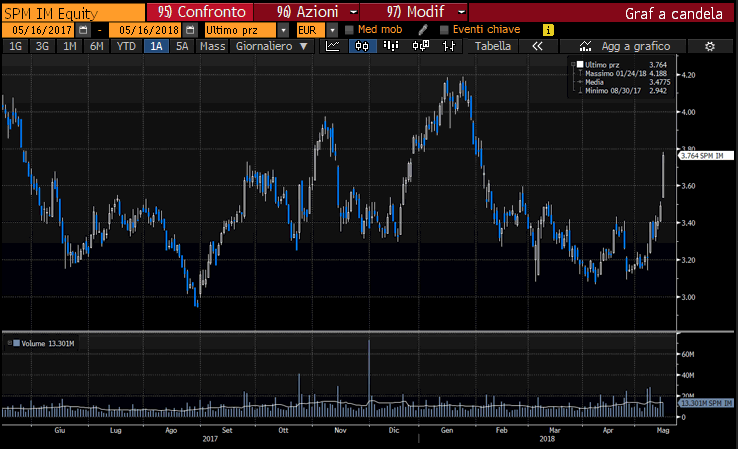Open end date calendar picker icon
738x449 pixels.
click(x=190, y=30)
